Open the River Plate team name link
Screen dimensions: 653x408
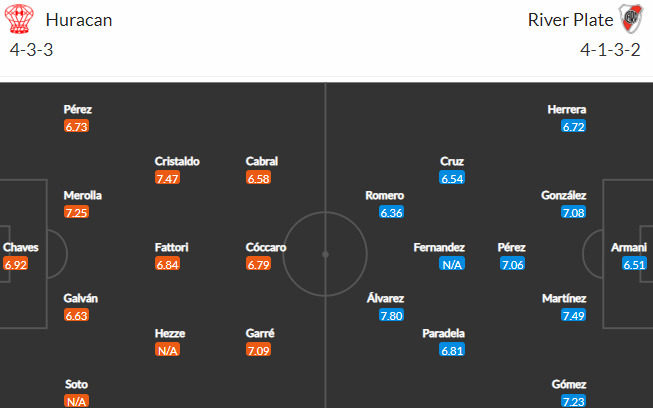coord(571,20)
